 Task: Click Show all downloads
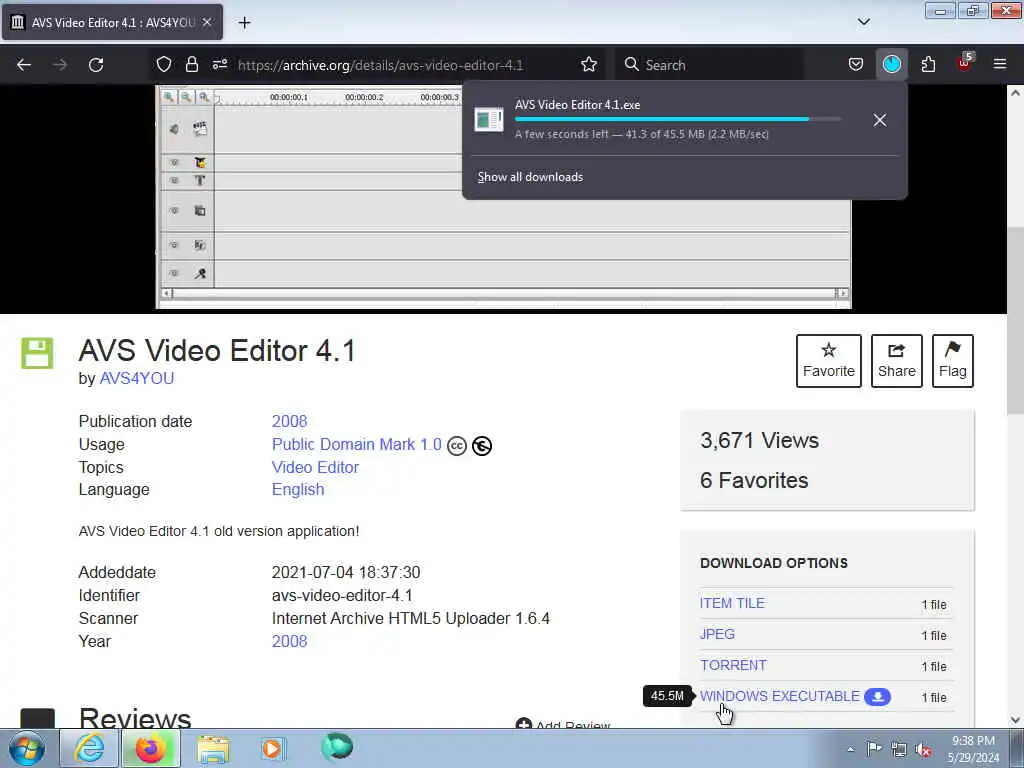tap(530, 177)
